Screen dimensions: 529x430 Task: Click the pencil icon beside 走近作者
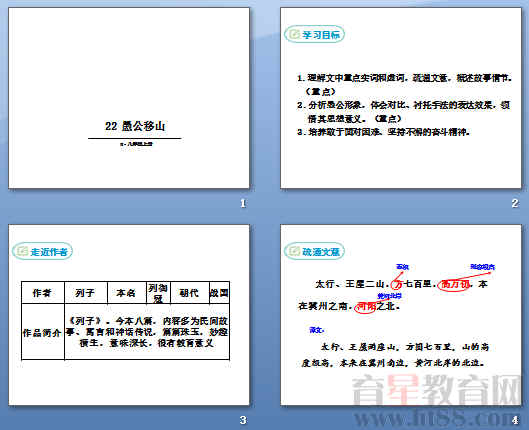click(x=22, y=251)
